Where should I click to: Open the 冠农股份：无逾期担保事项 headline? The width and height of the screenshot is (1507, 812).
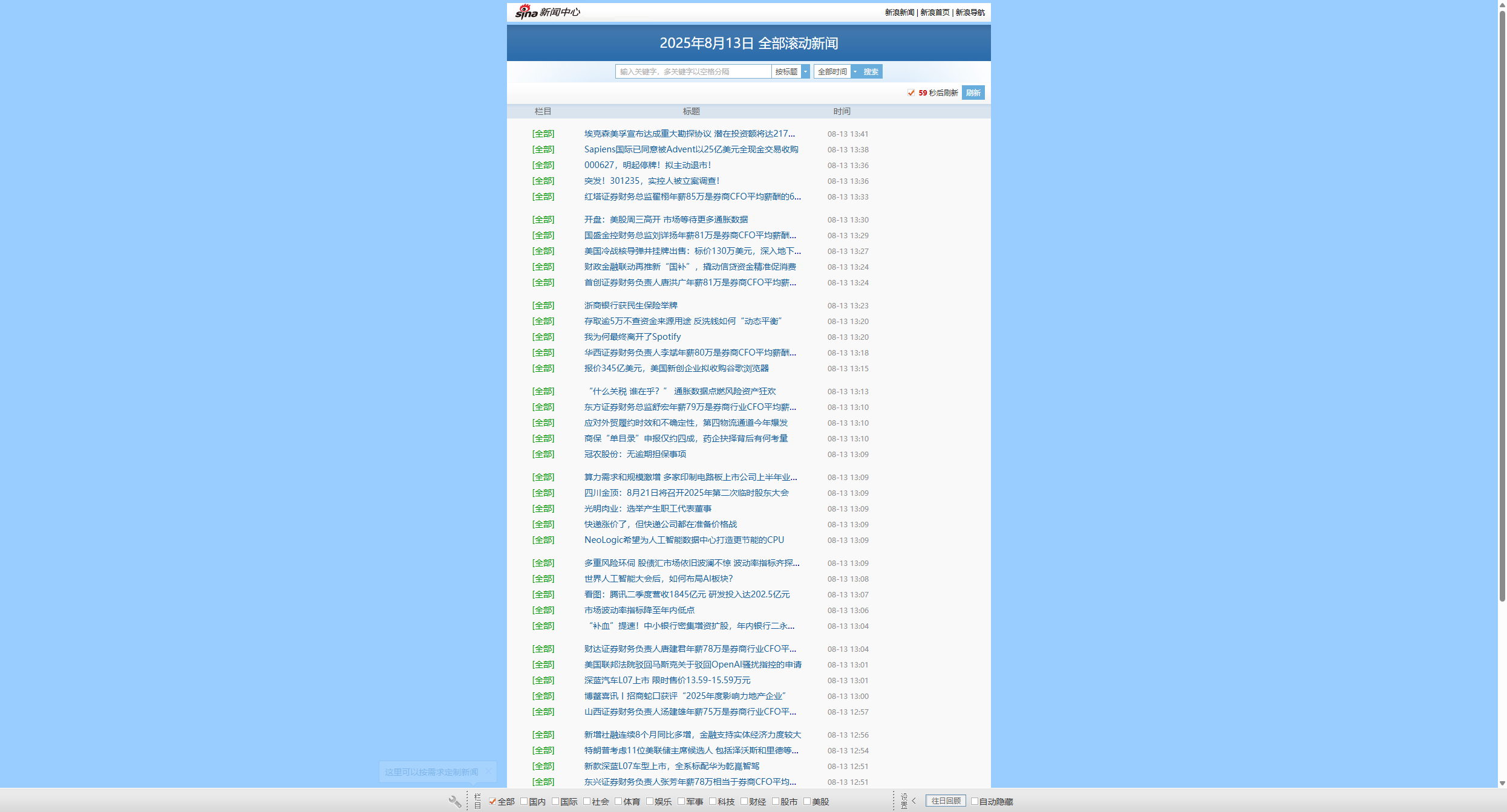[635, 454]
